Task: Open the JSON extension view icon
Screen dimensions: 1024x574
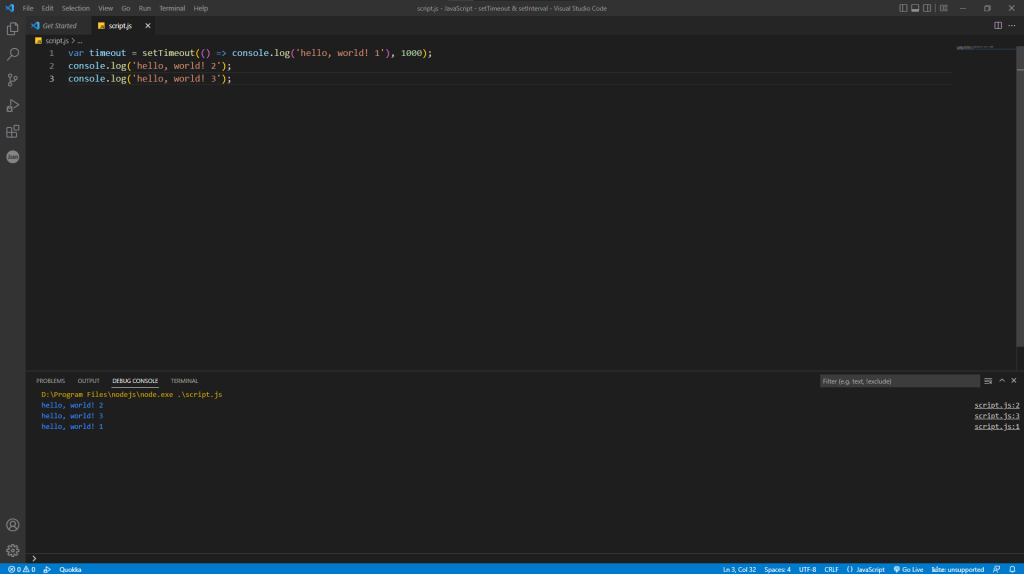Action: pos(12,157)
